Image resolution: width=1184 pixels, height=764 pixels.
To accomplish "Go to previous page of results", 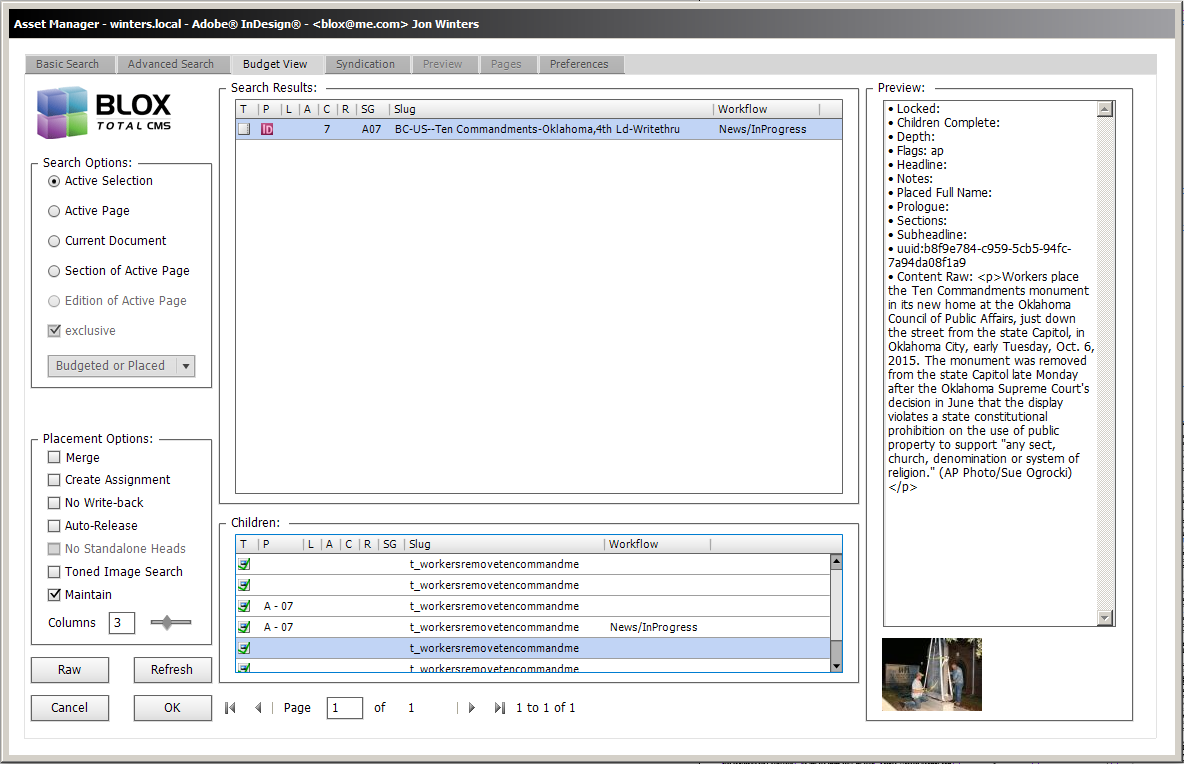I will click(x=258, y=708).
